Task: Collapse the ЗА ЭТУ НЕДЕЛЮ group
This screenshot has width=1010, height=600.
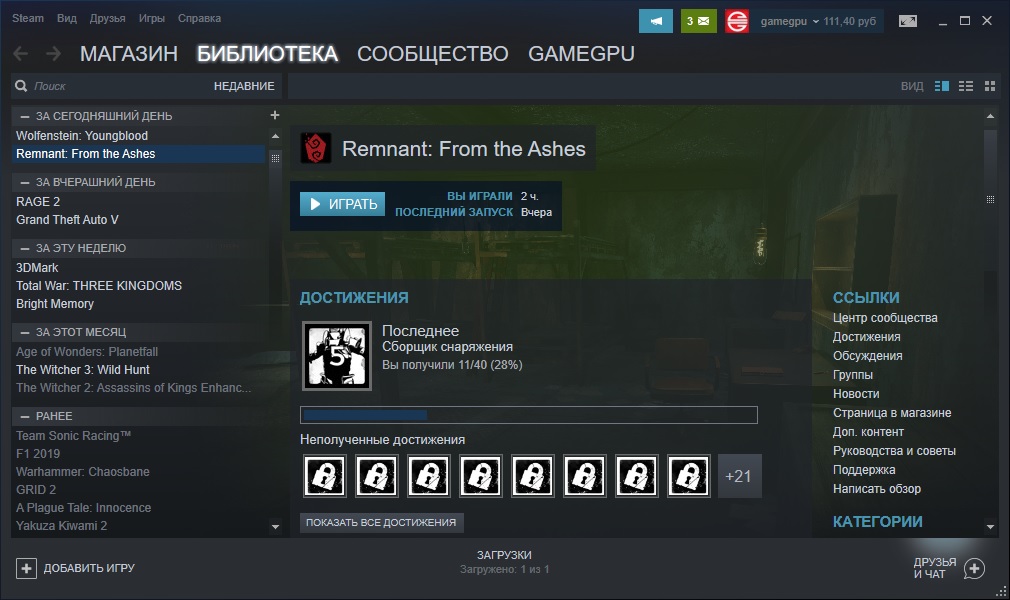Action: 25,249
